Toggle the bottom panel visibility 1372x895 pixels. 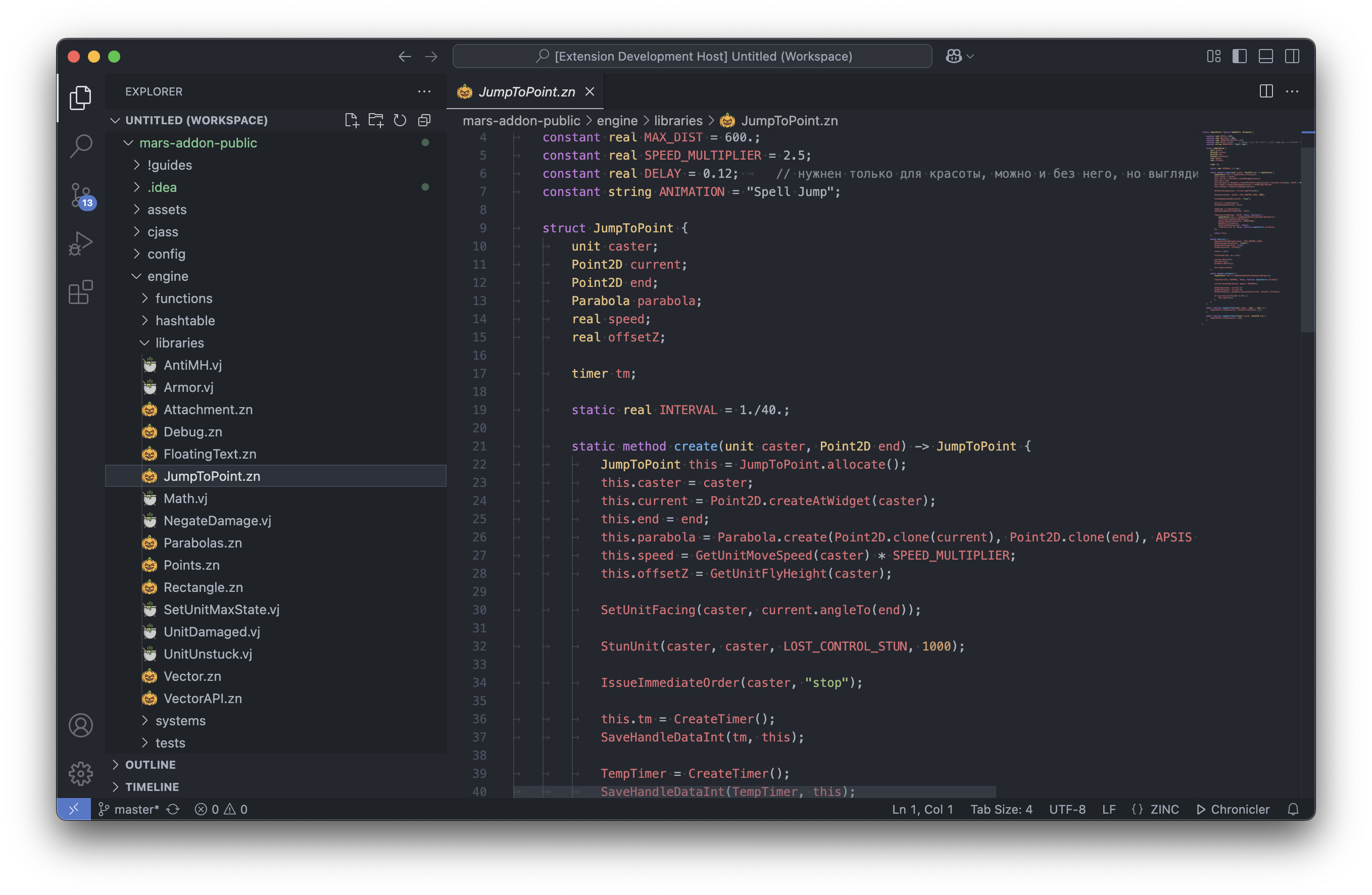[x=1265, y=57]
